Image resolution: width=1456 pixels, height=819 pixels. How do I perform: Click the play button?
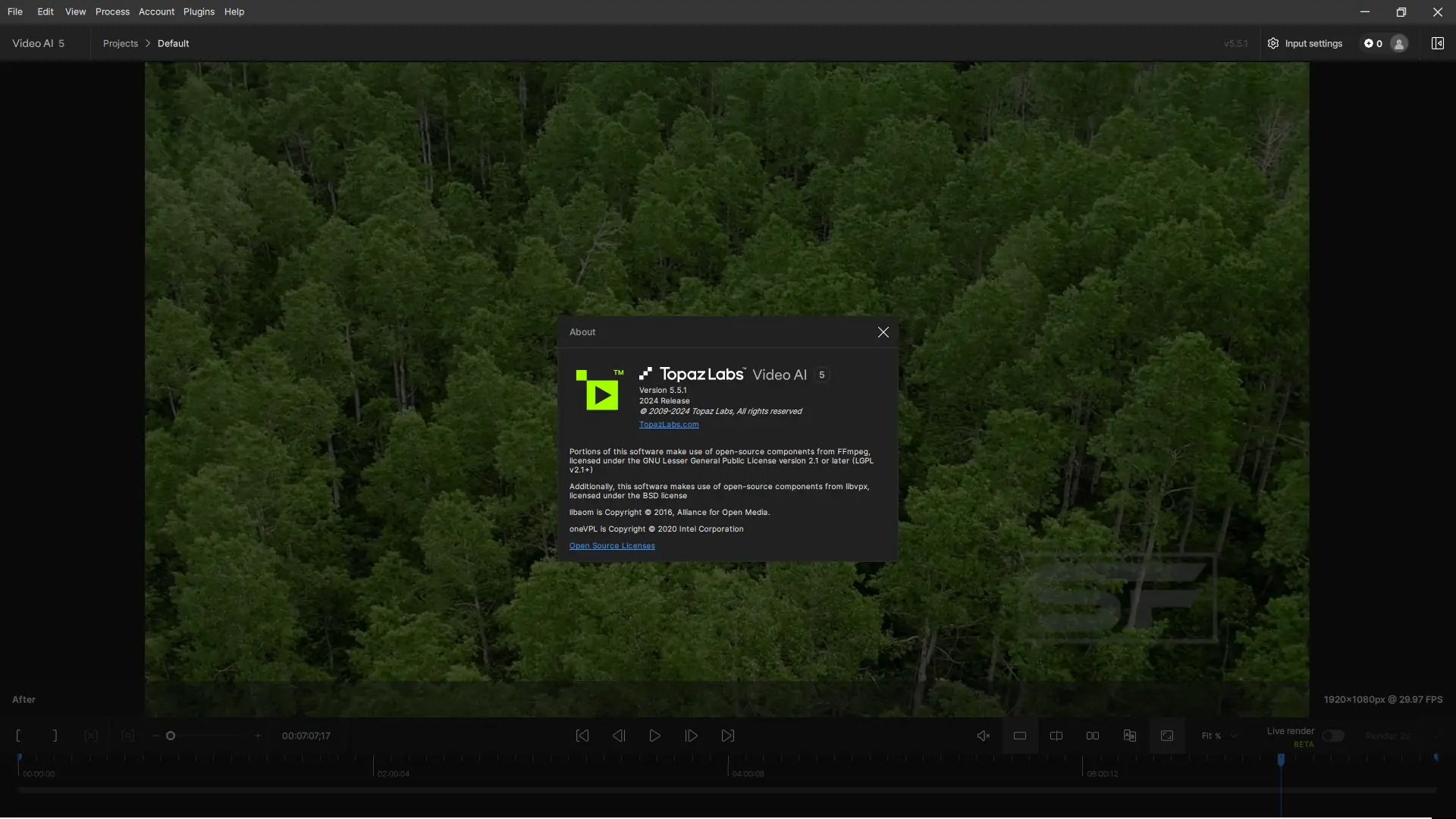(x=654, y=736)
